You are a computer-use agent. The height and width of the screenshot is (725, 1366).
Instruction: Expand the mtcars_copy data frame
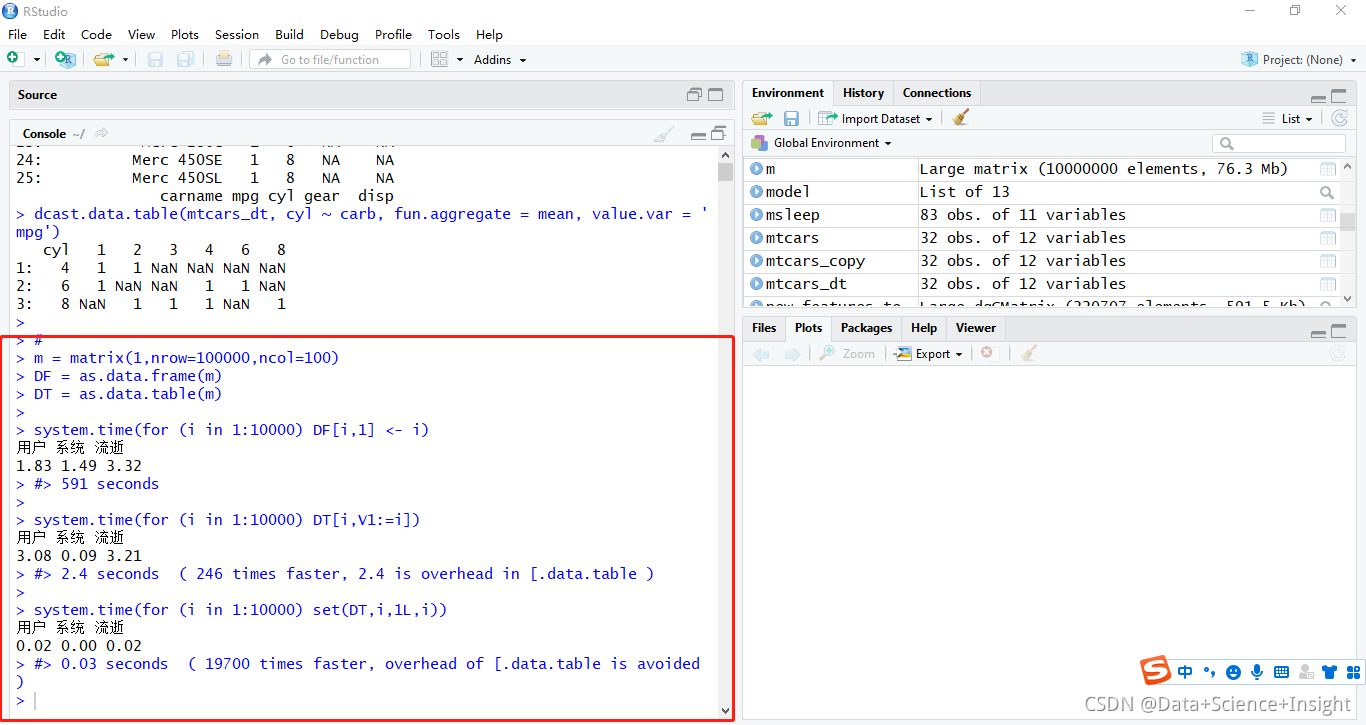pos(757,261)
